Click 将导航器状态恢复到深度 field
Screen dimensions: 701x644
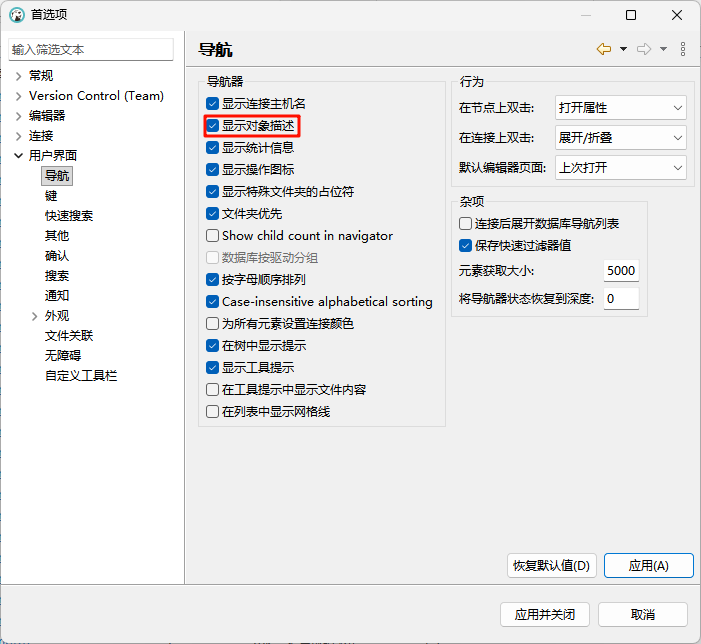(x=621, y=299)
